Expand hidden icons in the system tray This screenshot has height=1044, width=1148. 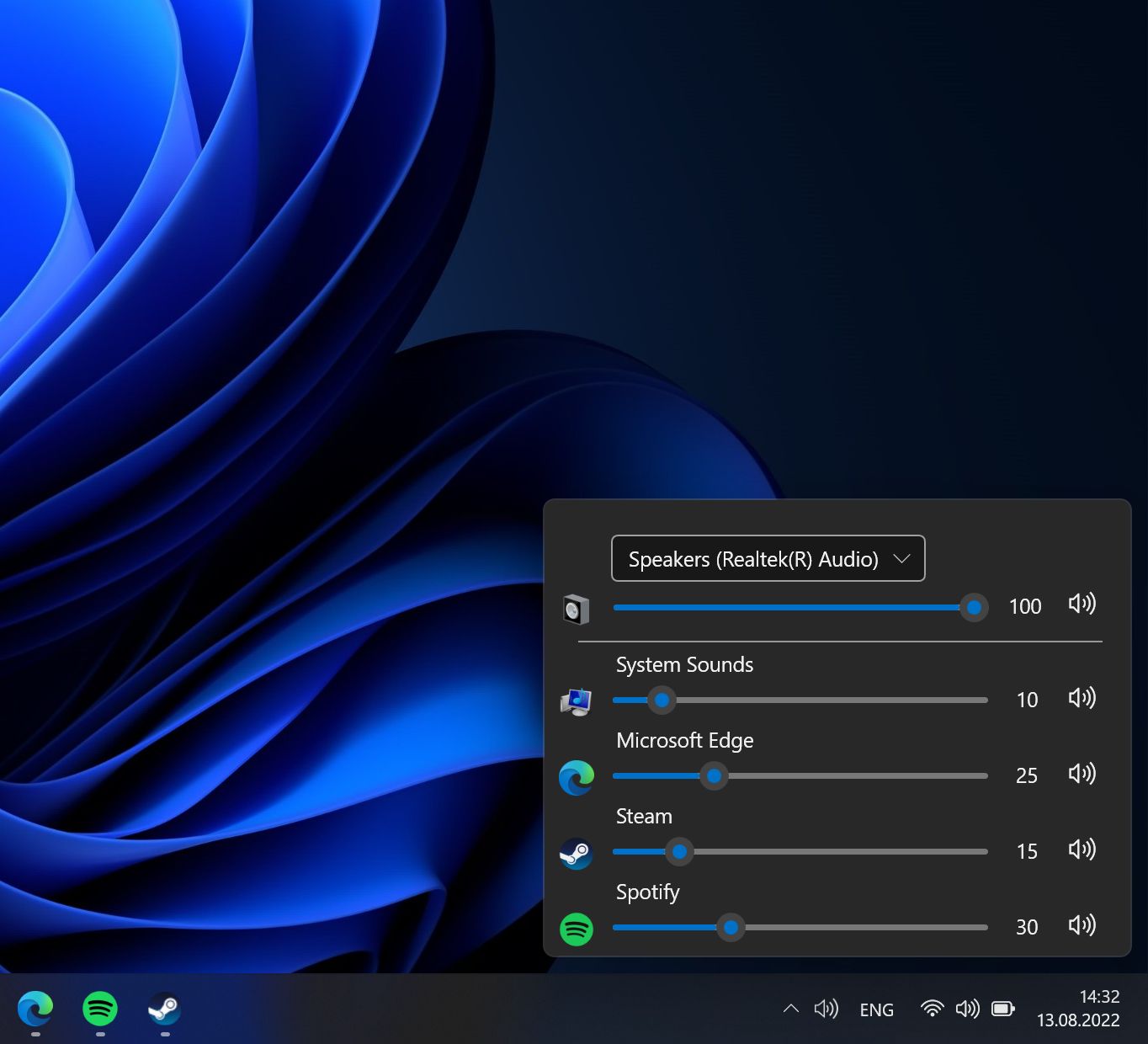click(791, 1009)
